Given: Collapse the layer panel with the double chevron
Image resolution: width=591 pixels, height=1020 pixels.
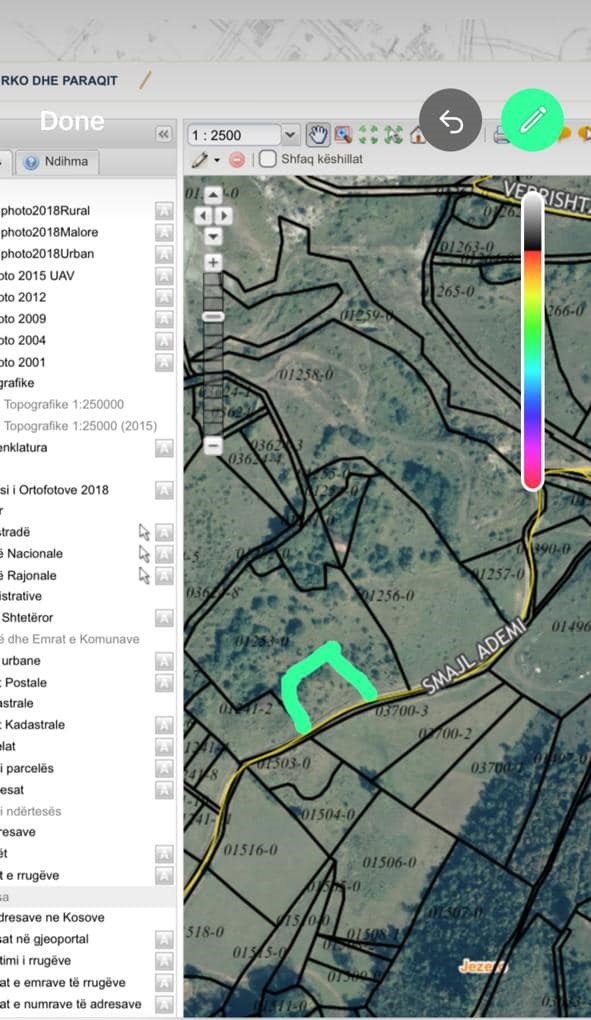Looking at the screenshot, I should pyautogui.click(x=163, y=134).
